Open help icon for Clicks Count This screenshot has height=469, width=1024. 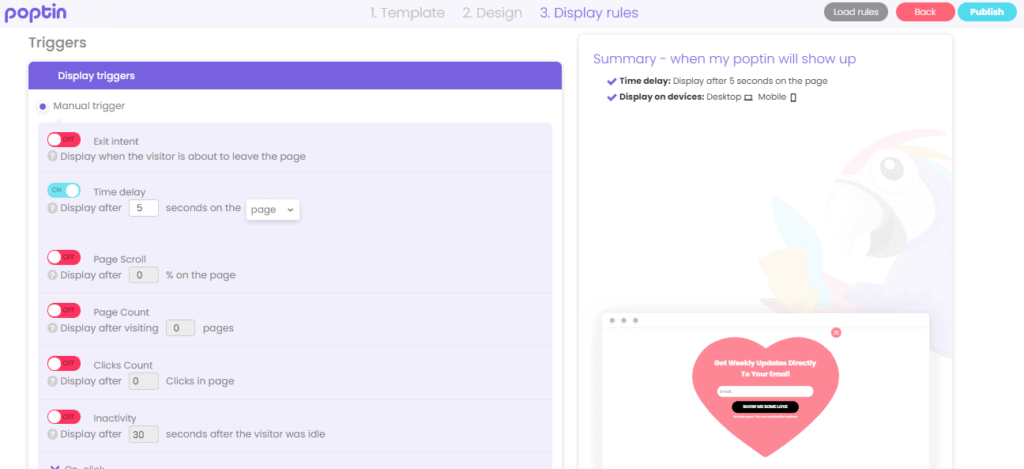click(x=53, y=381)
